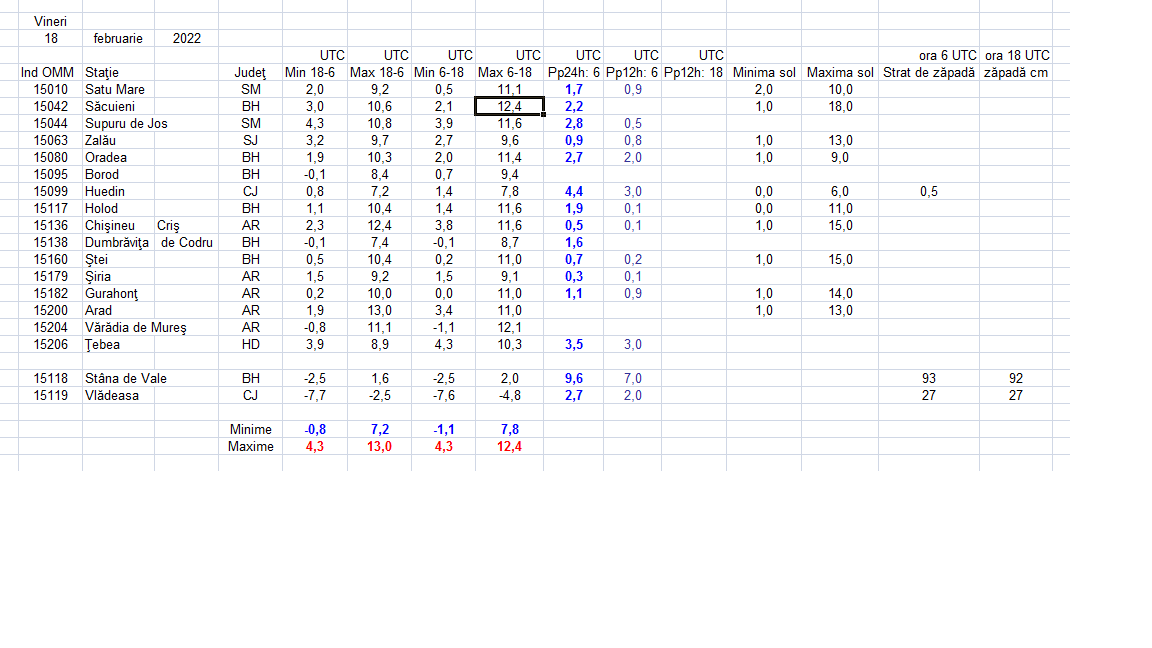Select Minima sol value 2,0 for Satu Mare
The image size is (1152, 648).
point(764,90)
